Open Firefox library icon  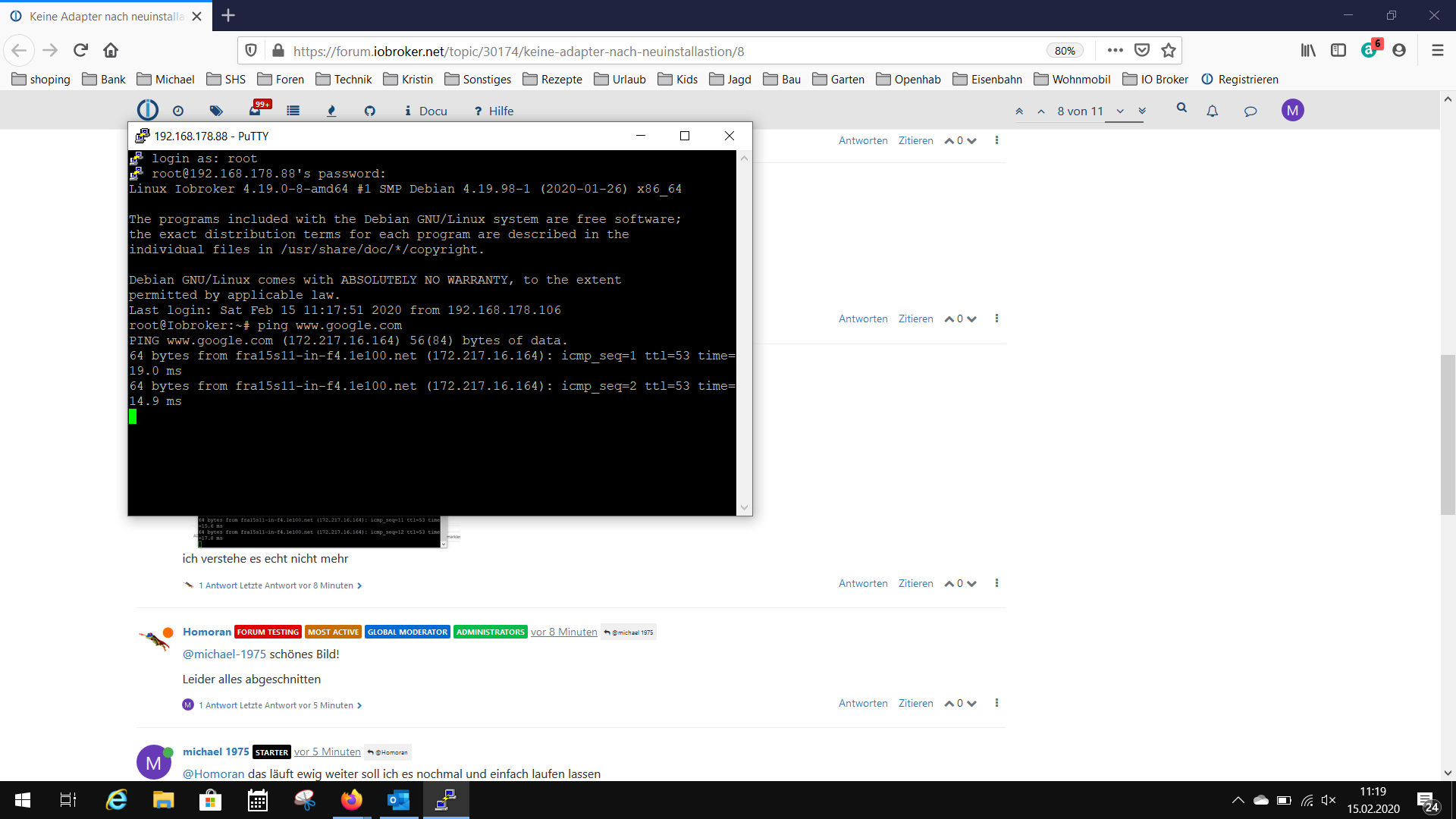(x=1308, y=51)
